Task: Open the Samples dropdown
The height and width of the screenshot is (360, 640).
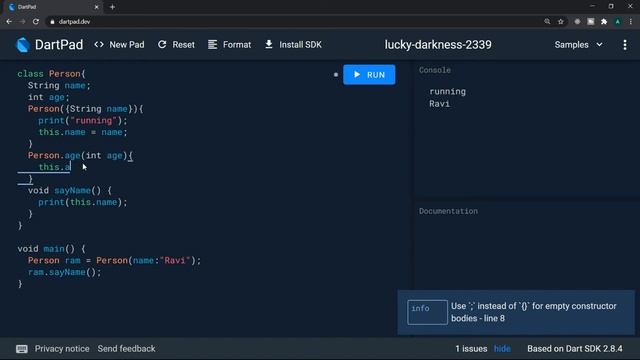Action: [x=578, y=45]
